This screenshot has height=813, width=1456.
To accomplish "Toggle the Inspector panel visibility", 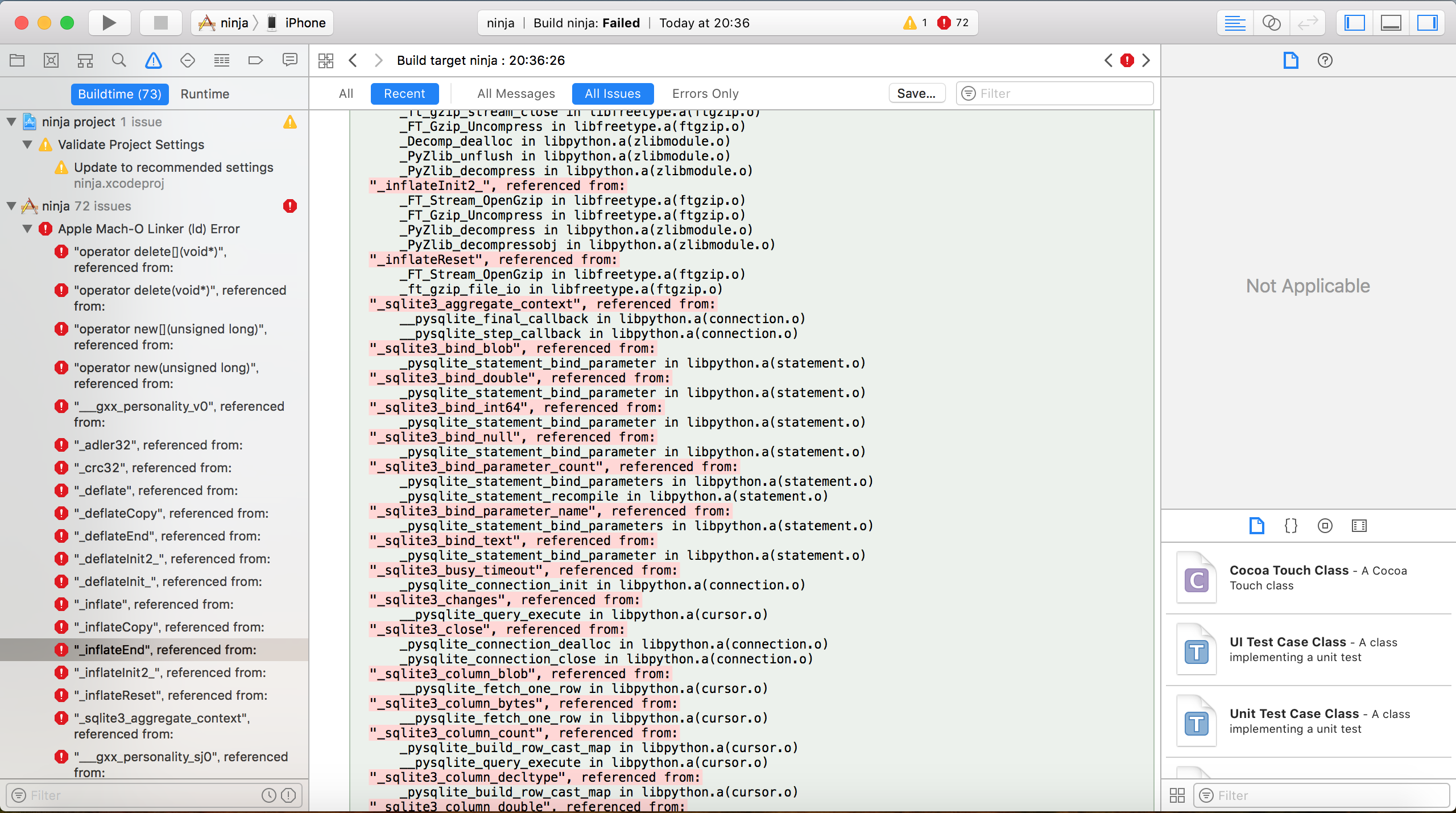I will pos(1428,23).
